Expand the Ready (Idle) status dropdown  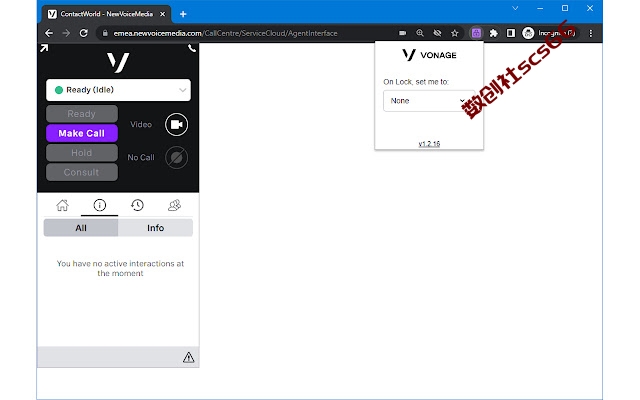coord(118,90)
